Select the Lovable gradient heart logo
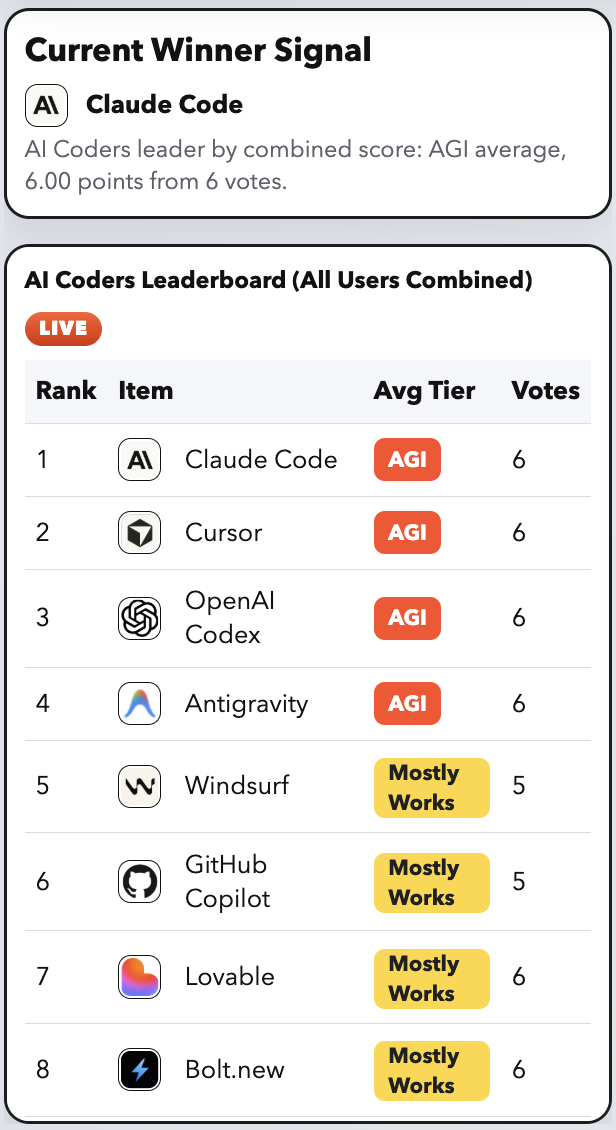 (139, 977)
